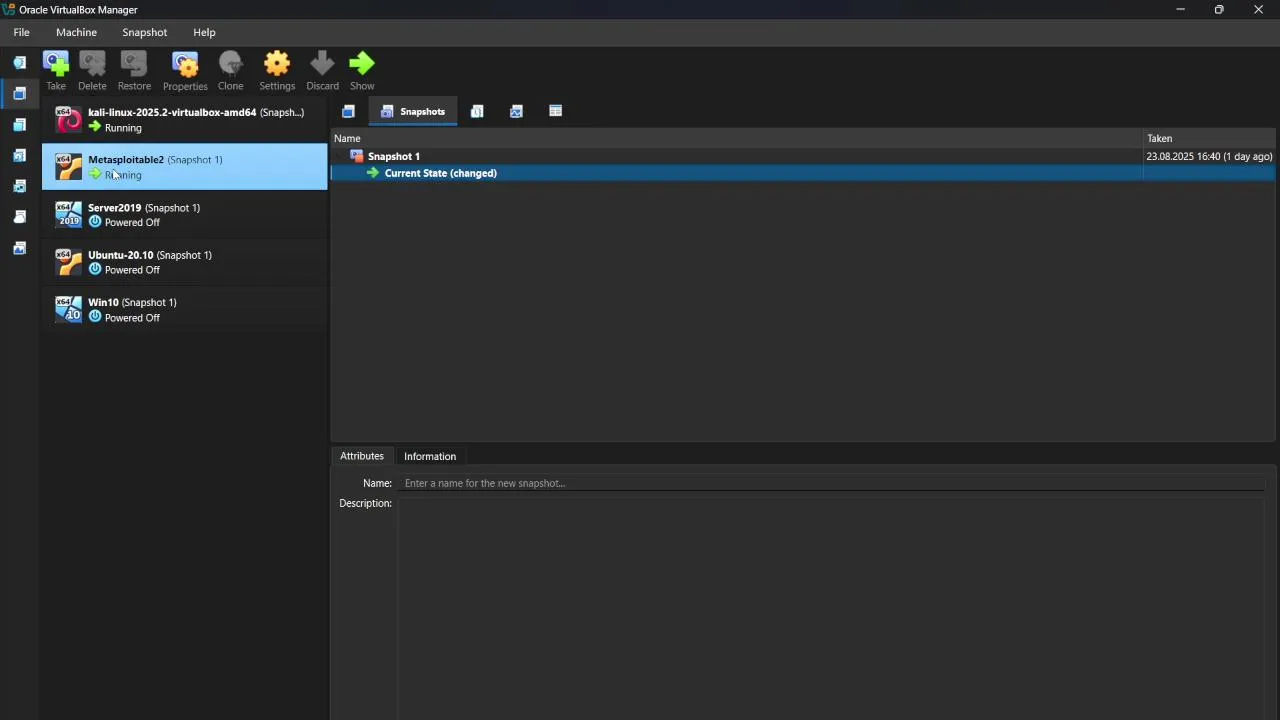Image resolution: width=1280 pixels, height=720 pixels.
Task: Select the kali-linux-2025.2-virtualbox-amd64 machine
Action: point(184,120)
